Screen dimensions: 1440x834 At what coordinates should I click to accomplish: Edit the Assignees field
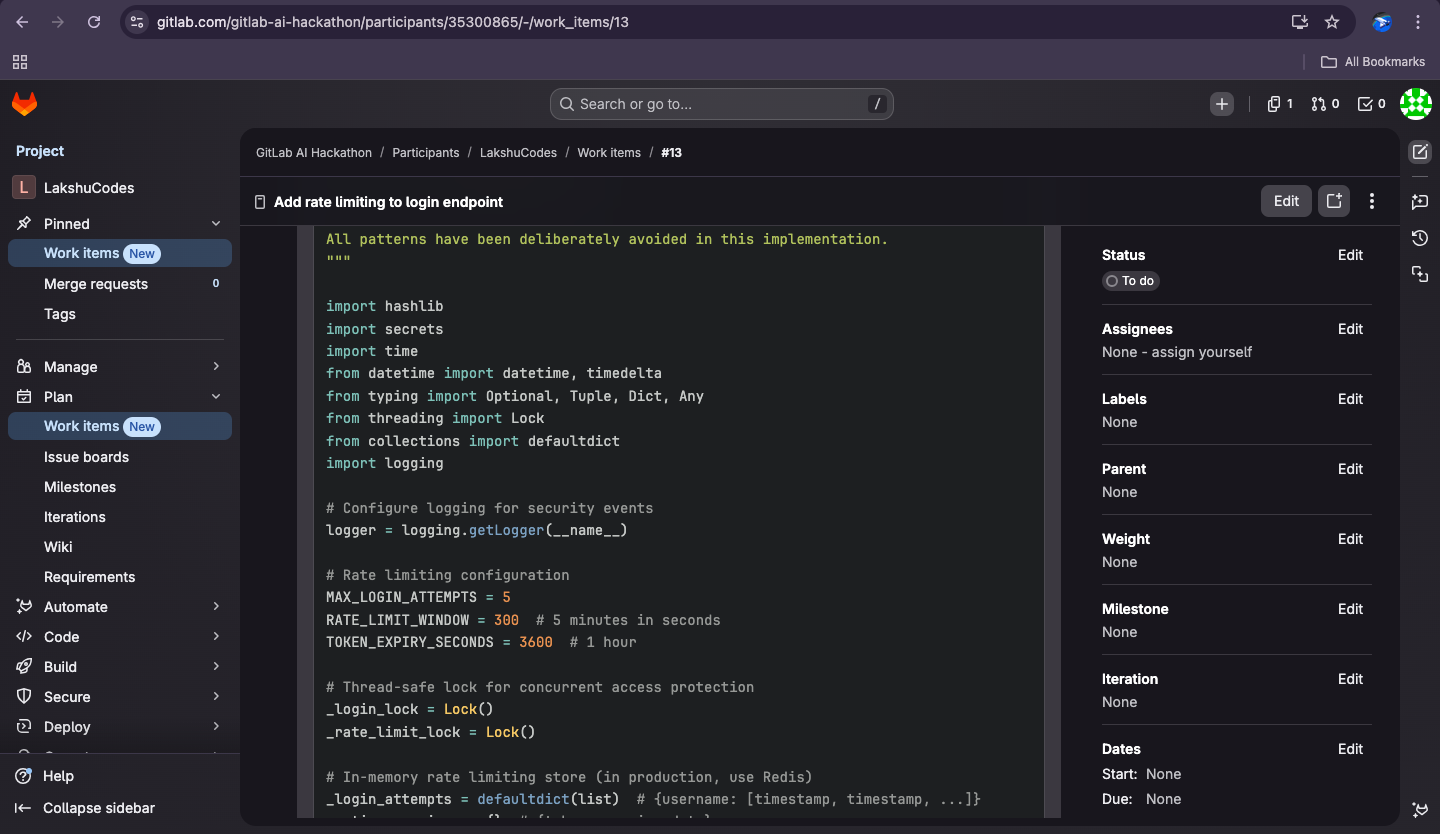coord(1350,329)
